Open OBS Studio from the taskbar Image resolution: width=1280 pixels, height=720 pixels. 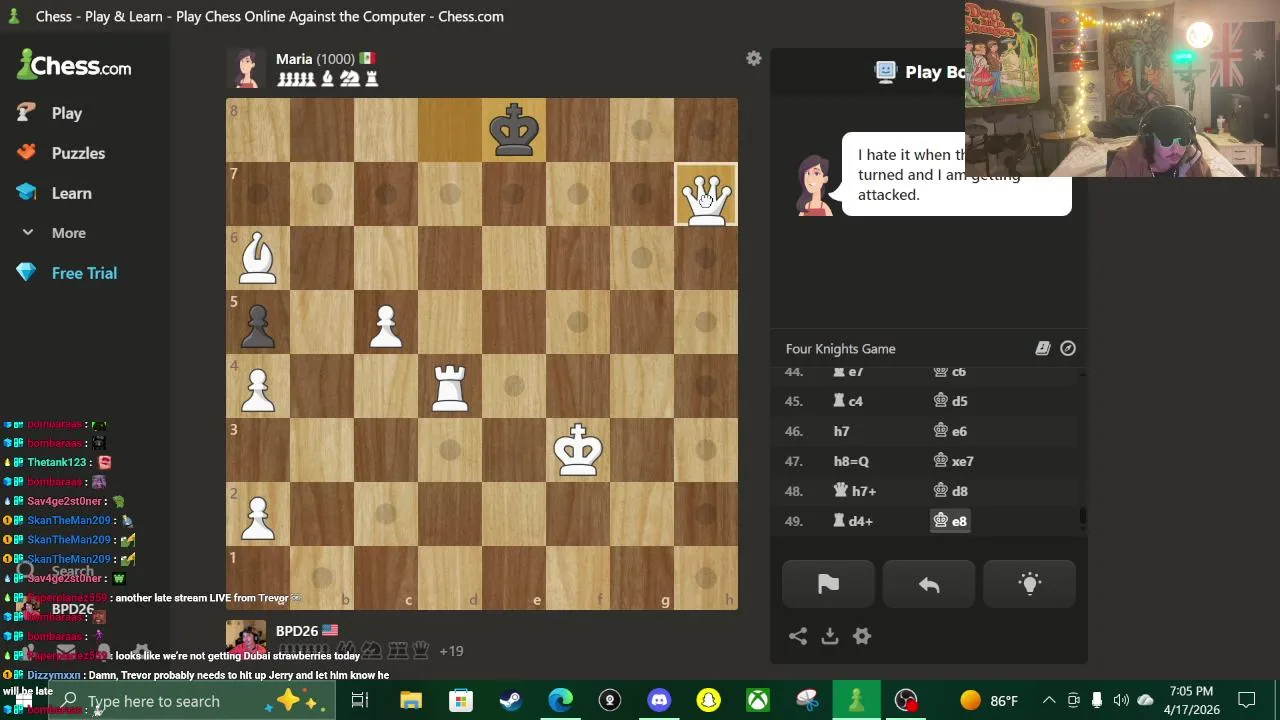click(x=906, y=701)
